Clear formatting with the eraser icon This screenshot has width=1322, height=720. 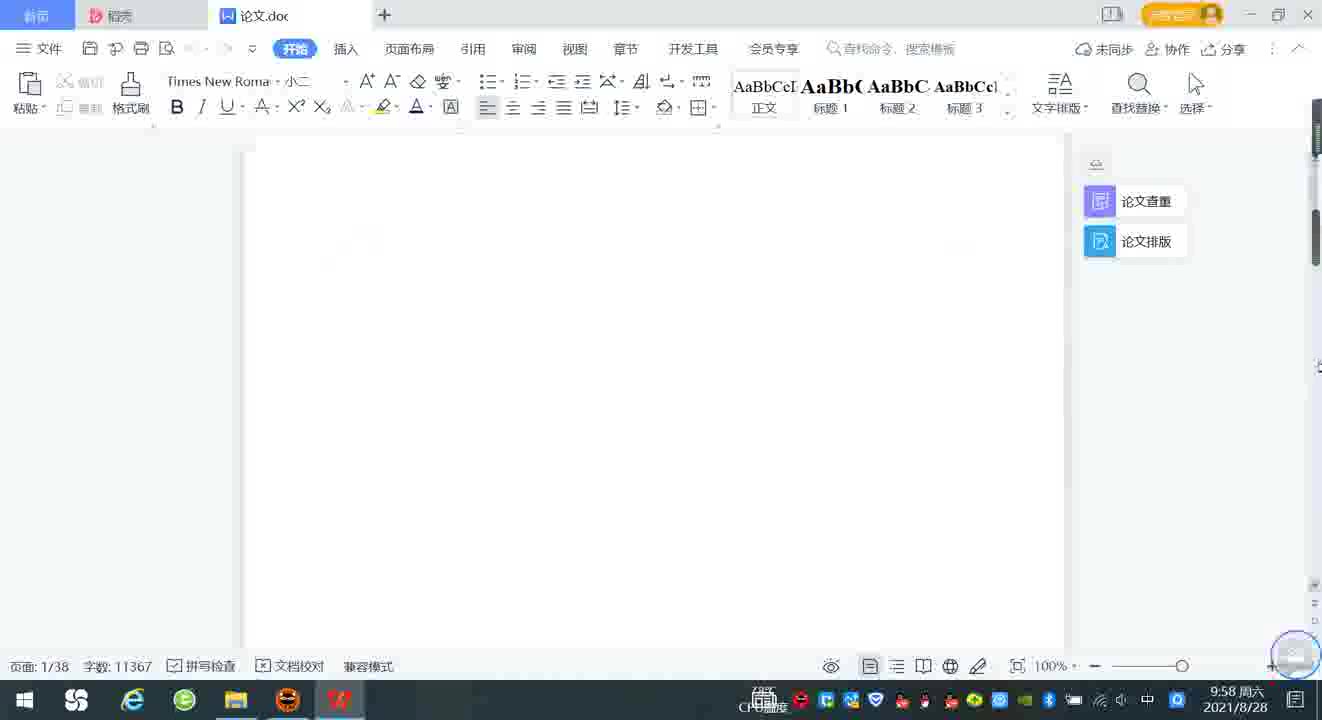(x=418, y=81)
